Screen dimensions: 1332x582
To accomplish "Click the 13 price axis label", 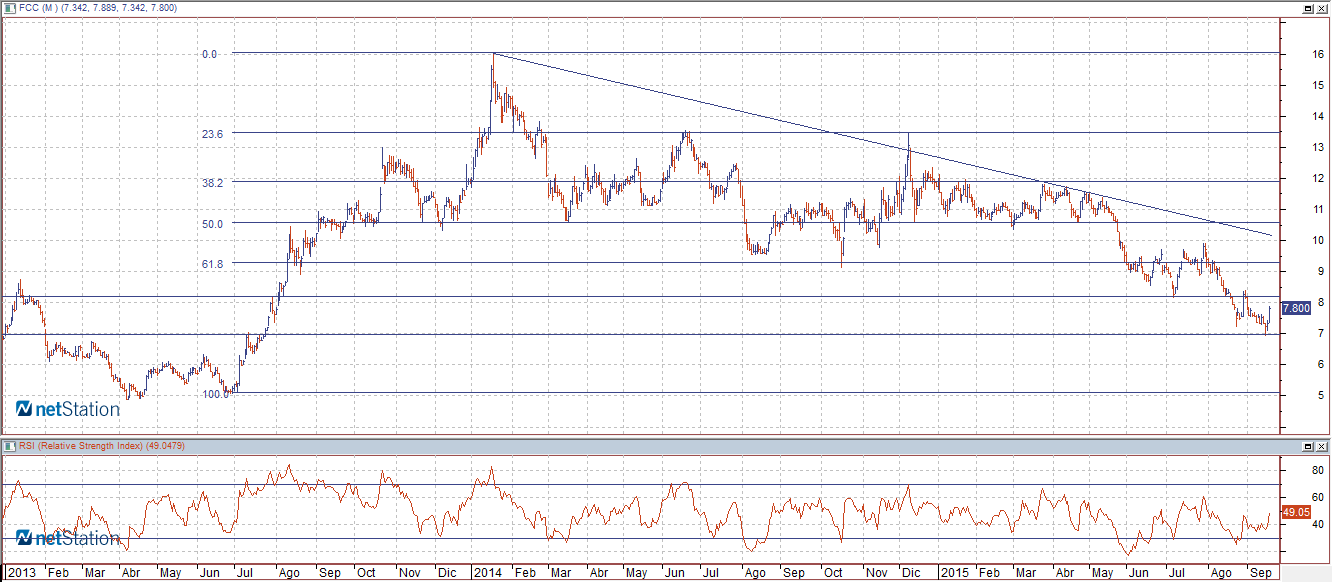I will 1318,147.
